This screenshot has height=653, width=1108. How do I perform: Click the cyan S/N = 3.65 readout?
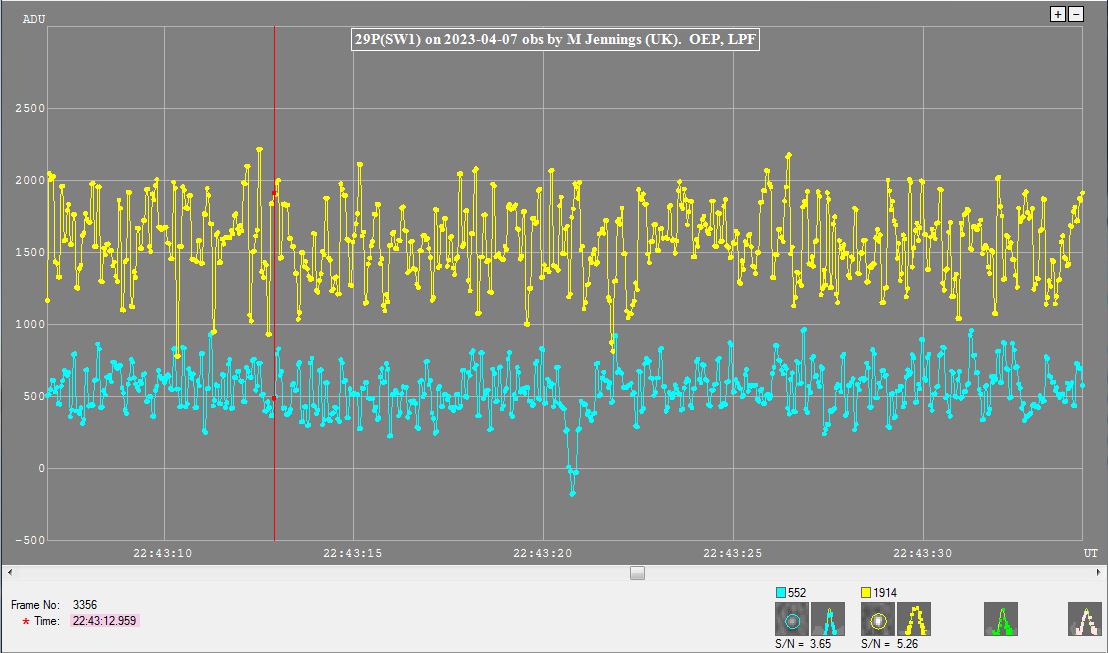[805, 644]
